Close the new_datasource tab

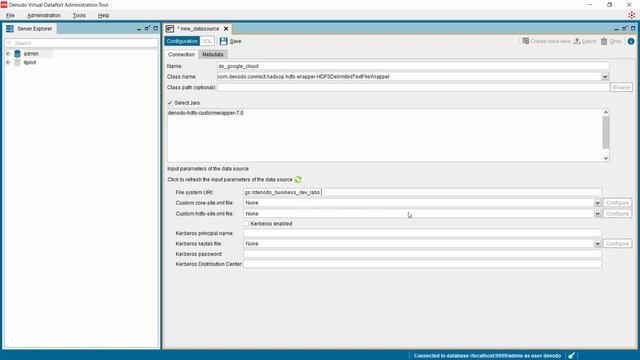pyautogui.click(x=226, y=29)
